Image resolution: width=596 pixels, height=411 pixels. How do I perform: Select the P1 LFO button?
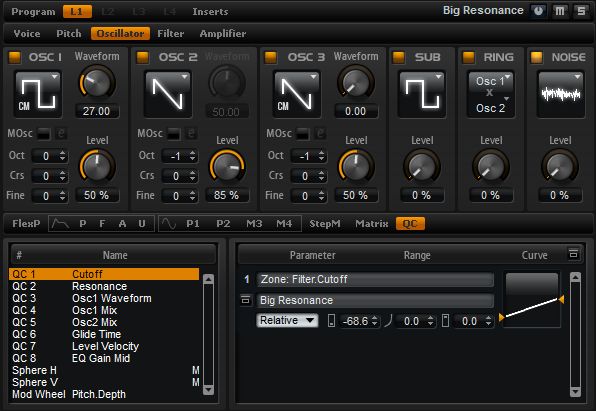click(x=193, y=224)
